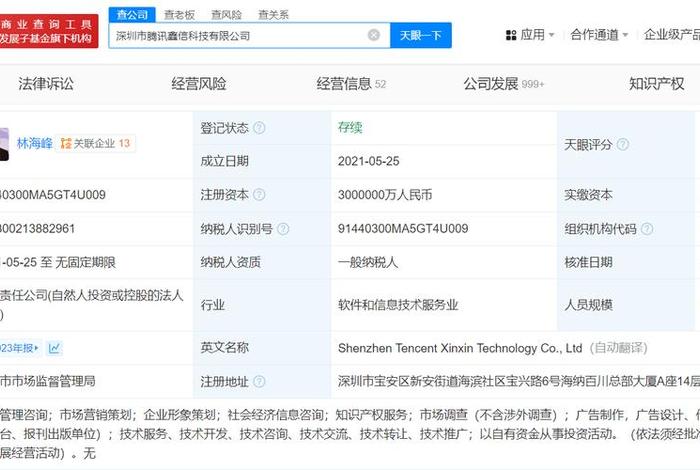Viewport: 700px width, 470px height.
Task: Click the trend chart icon beside the annual report
Action: pyautogui.click(x=54, y=348)
